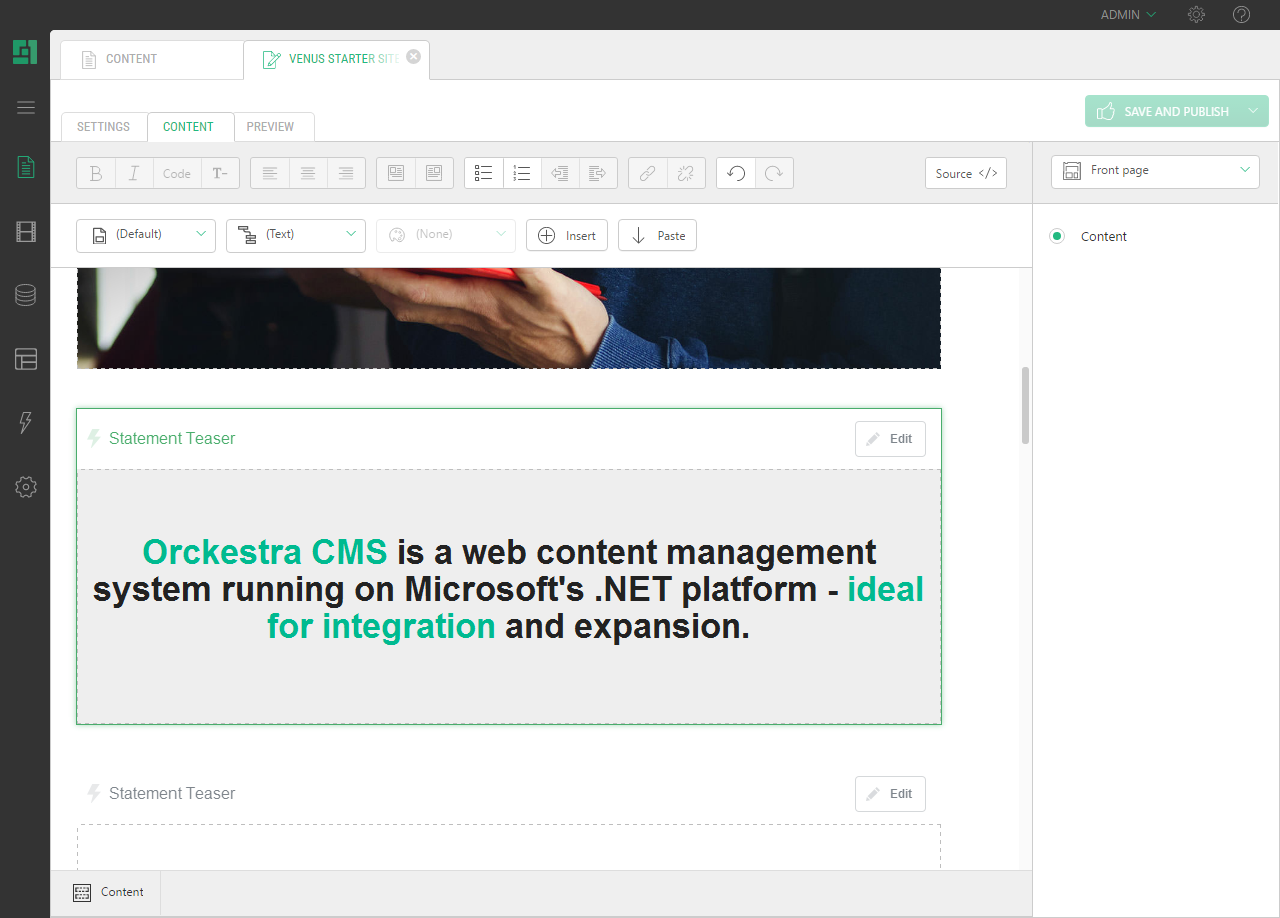The height and width of the screenshot is (918, 1280).
Task: Open the Data perspective database icon
Action: pyautogui.click(x=26, y=295)
